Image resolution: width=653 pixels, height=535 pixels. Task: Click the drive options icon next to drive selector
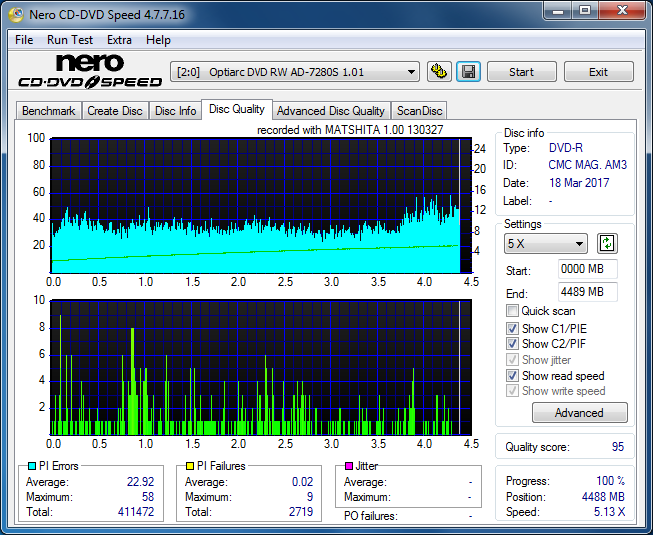point(439,72)
